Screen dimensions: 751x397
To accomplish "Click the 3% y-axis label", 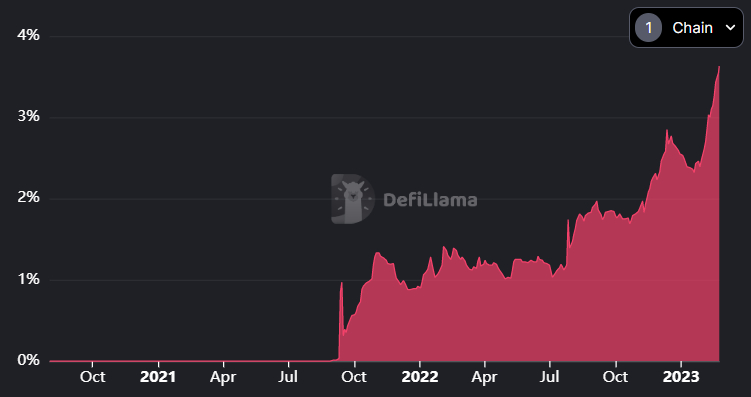I will pyautogui.click(x=29, y=117).
